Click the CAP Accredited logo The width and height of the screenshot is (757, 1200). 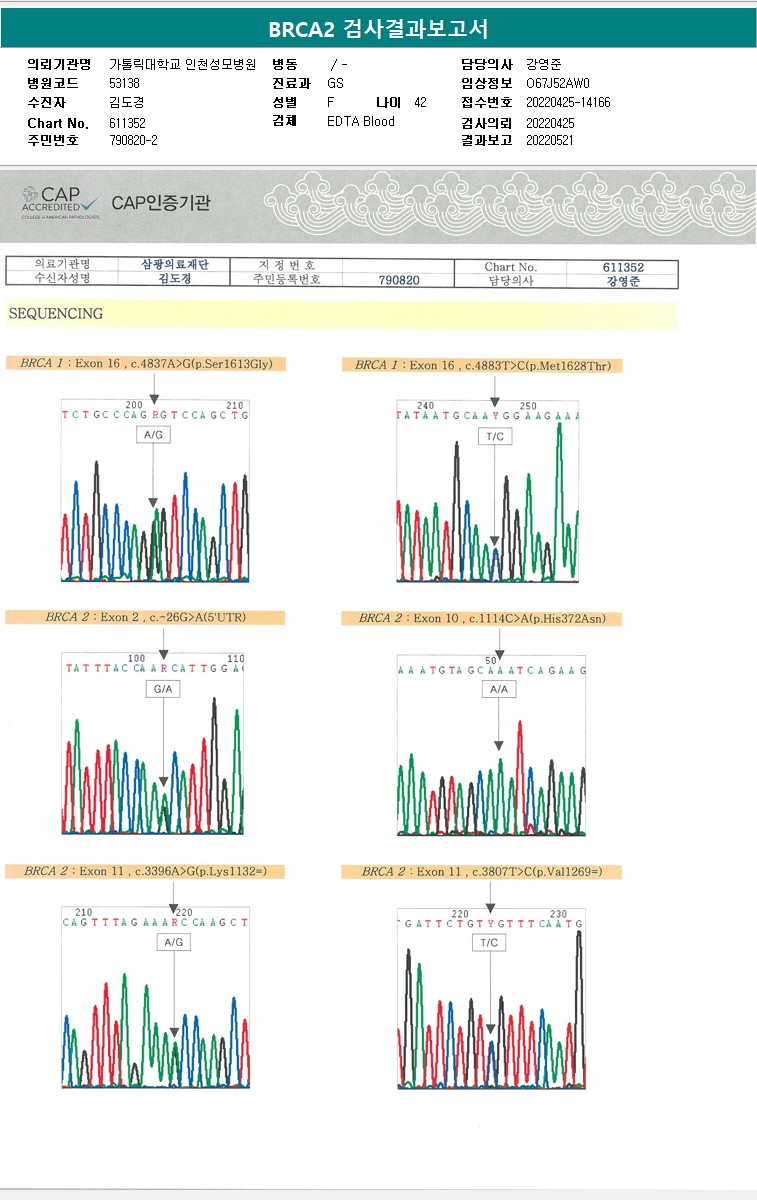point(60,203)
